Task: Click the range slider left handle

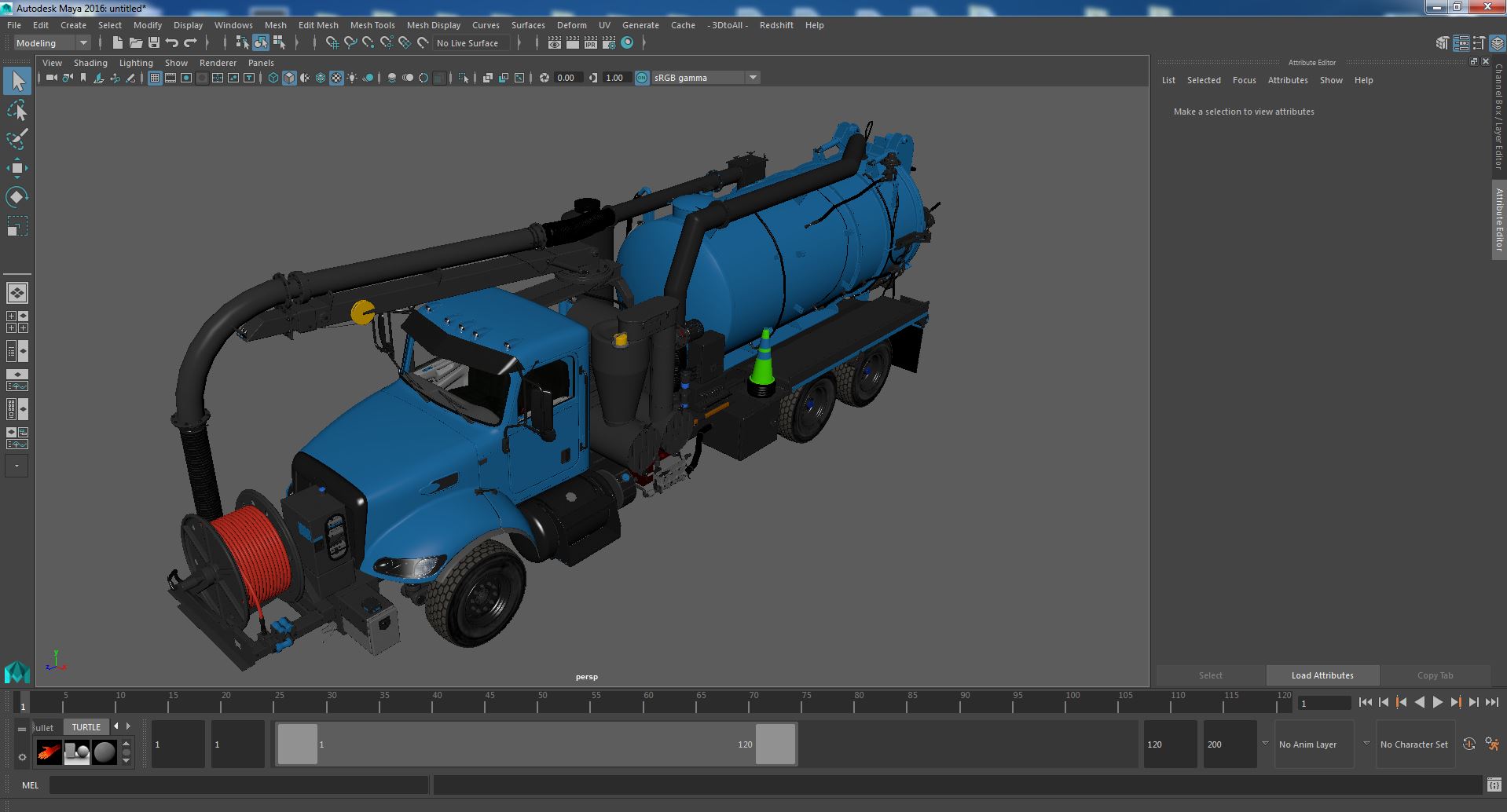Action: click(x=298, y=744)
